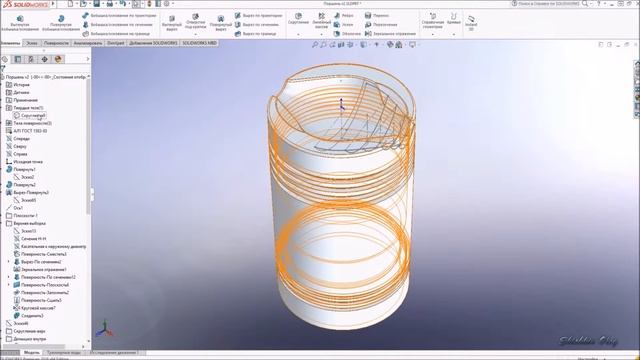
Task: Click the Curves tool icon
Action: click(453, 16)
